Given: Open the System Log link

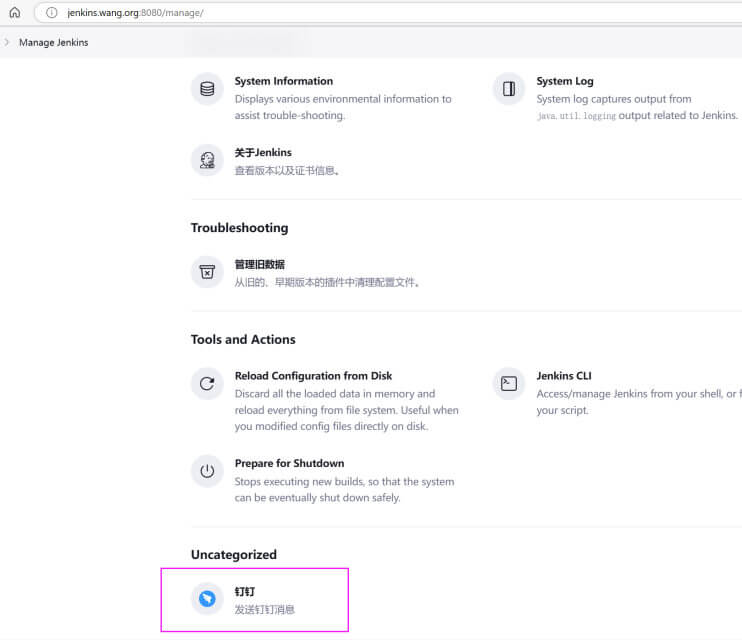Looking at the screenshot, I should 565,81.
